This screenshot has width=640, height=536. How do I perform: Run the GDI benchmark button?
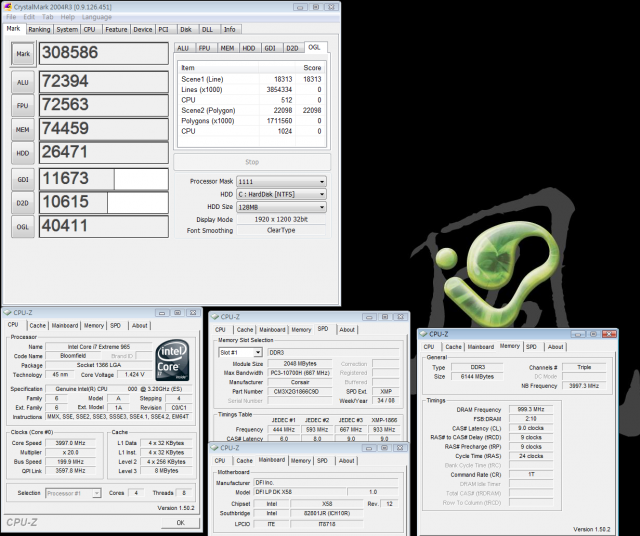(23, 179)
